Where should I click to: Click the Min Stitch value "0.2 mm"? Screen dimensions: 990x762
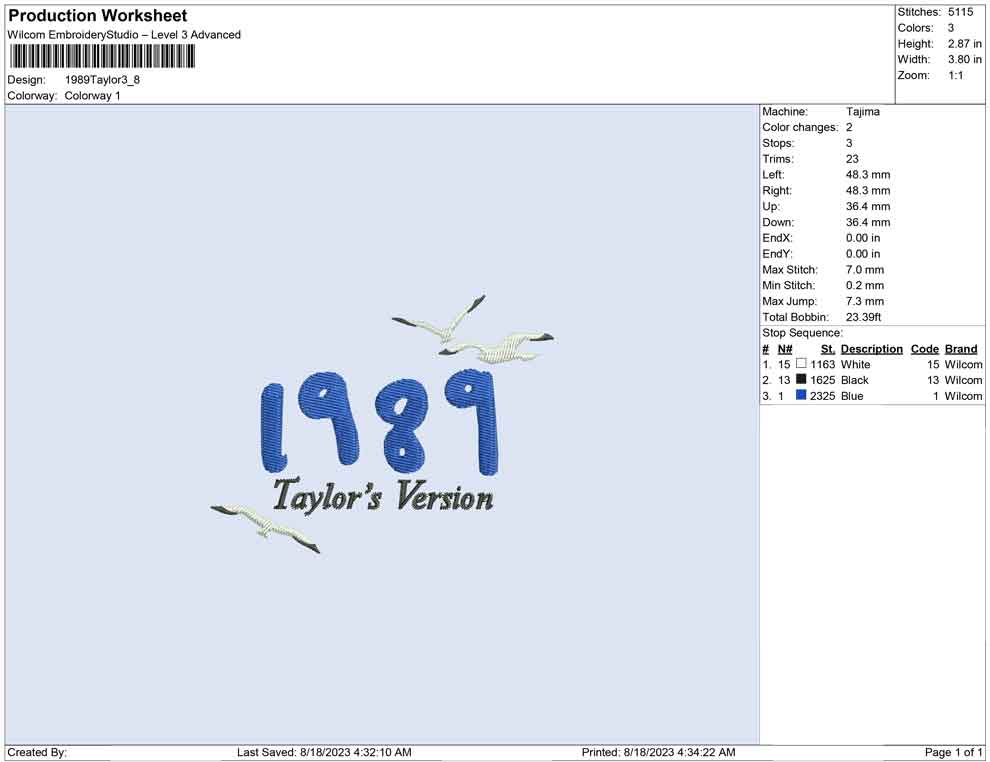[865, 285]
